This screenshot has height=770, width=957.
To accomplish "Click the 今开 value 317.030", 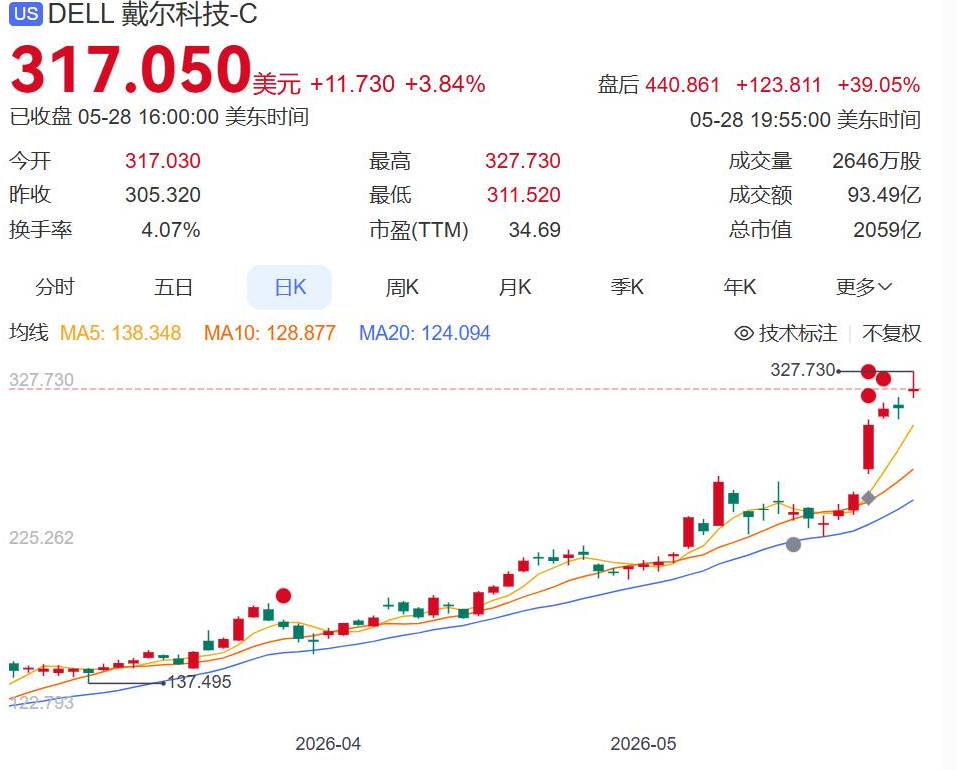I will coord(163,161).
